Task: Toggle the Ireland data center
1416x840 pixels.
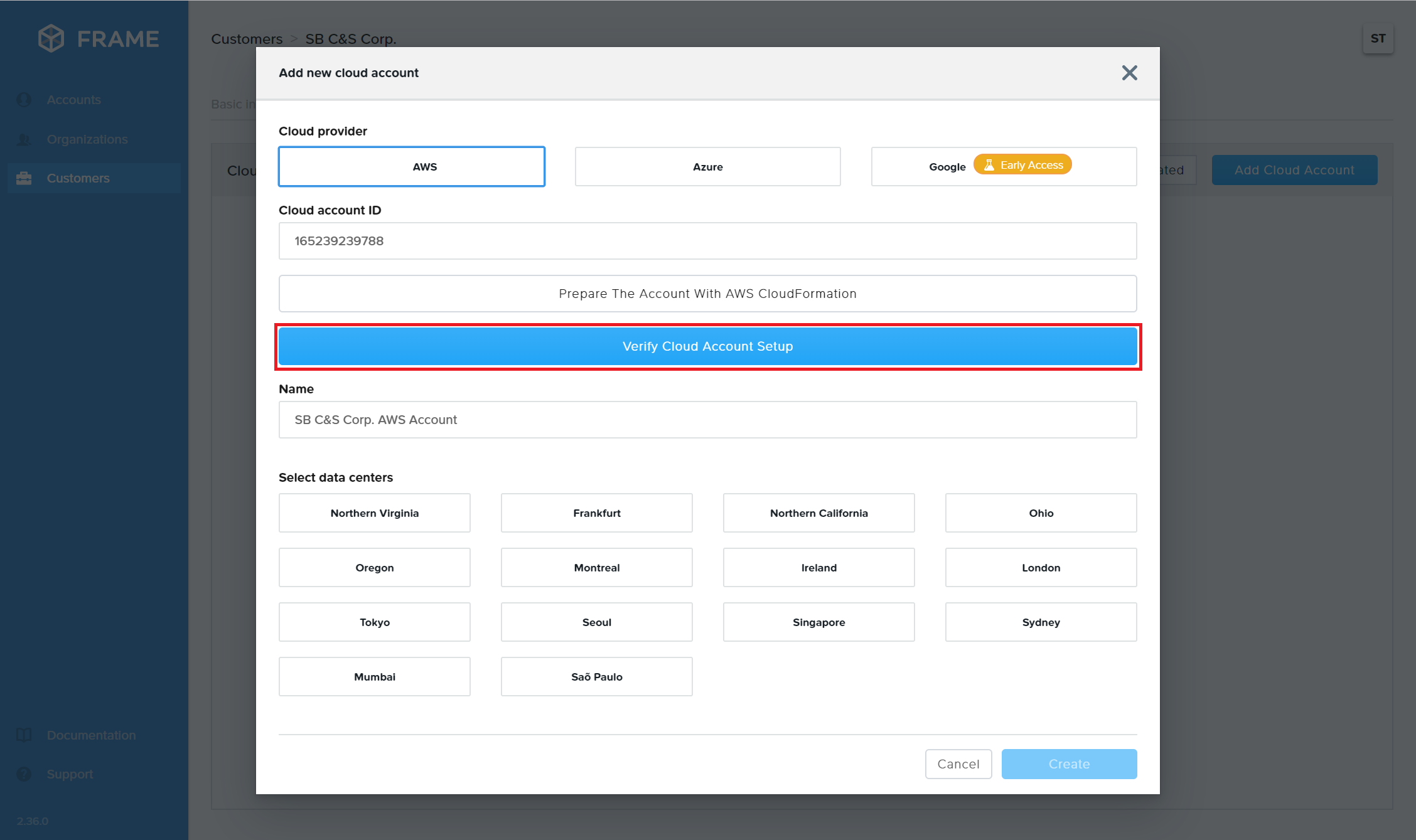Action: [x=819, y=568]
